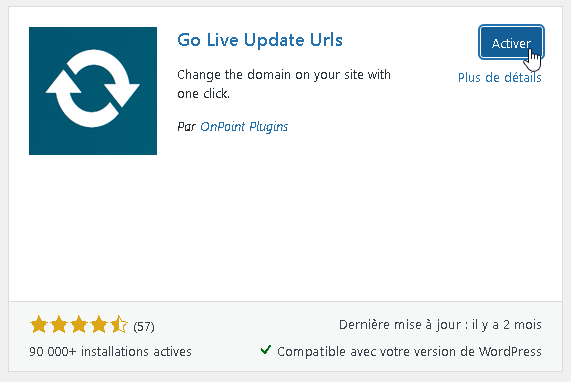Click the upward-pointing white arrow in plugin logo
Screen dimensions: 571x382
click(x=64, y=84)
